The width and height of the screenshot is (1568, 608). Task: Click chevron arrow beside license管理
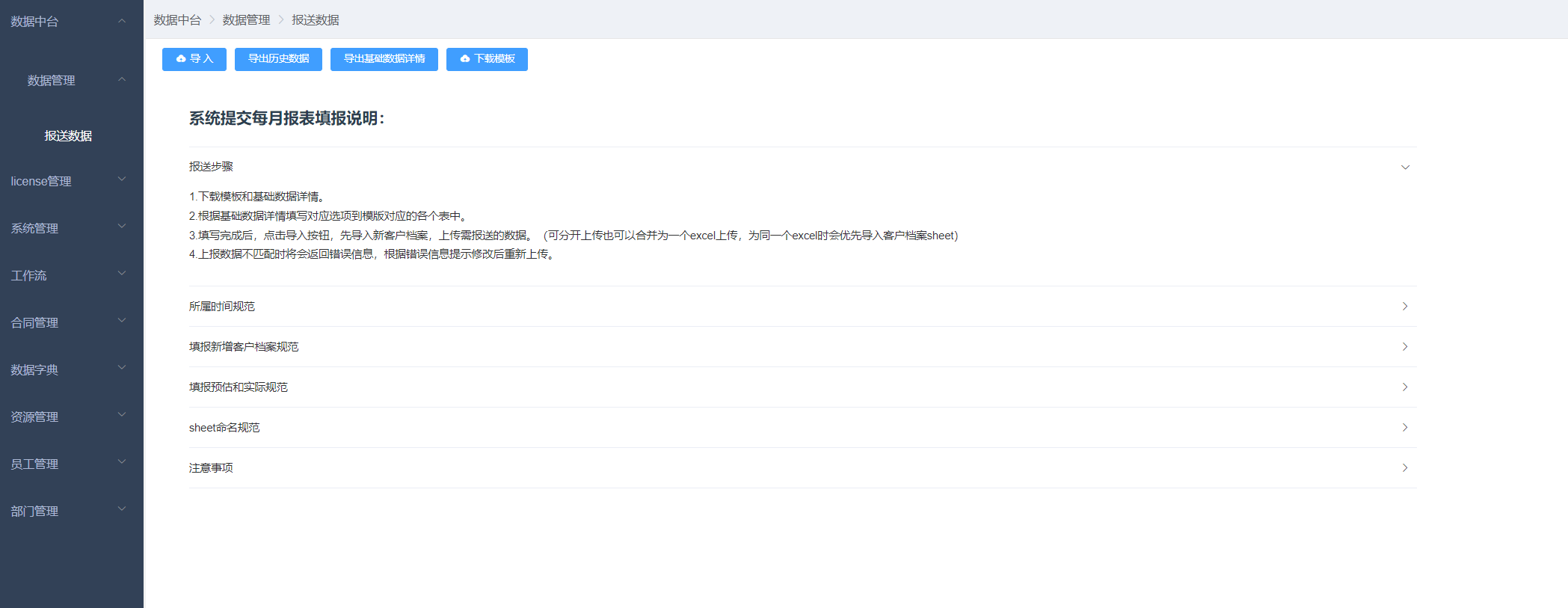pos(122,179)
